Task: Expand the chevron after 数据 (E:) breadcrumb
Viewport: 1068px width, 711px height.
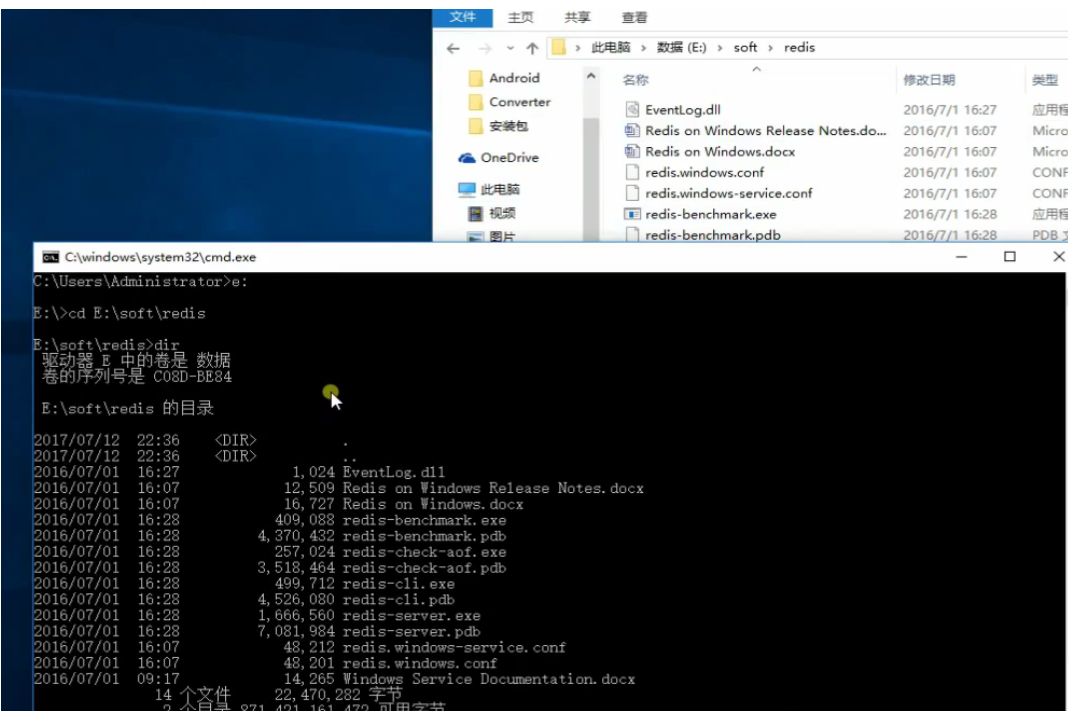Action: point(719,48)
